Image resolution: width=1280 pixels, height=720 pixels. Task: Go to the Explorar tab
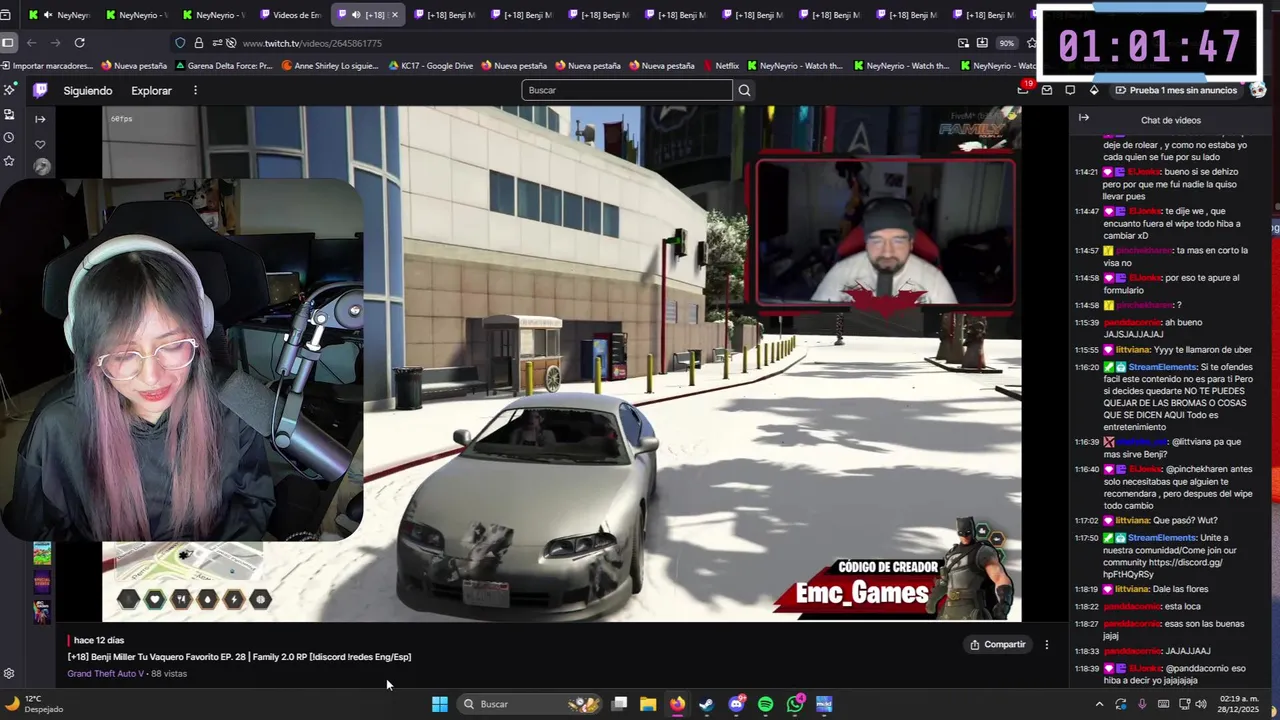(151, 90)
